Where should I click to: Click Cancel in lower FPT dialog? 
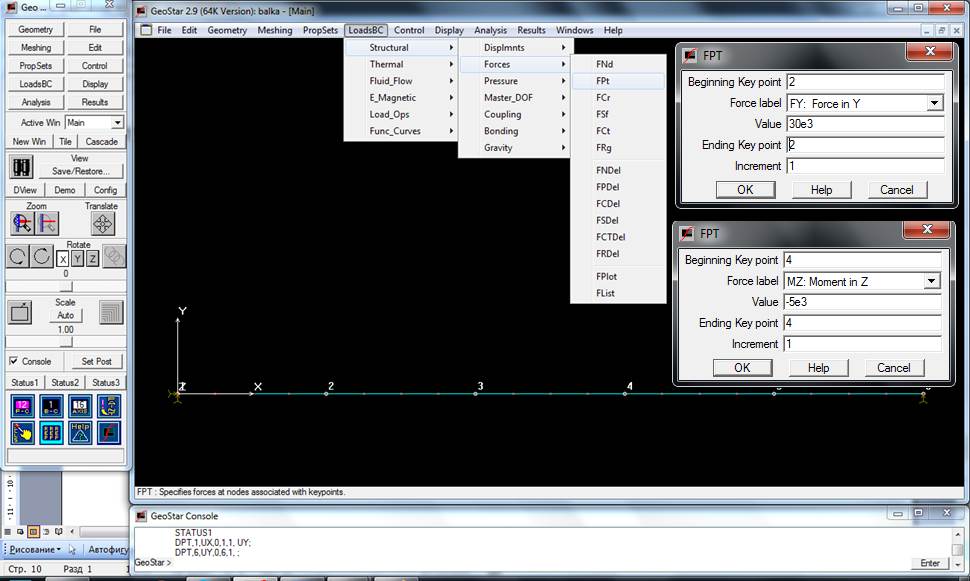893,368
